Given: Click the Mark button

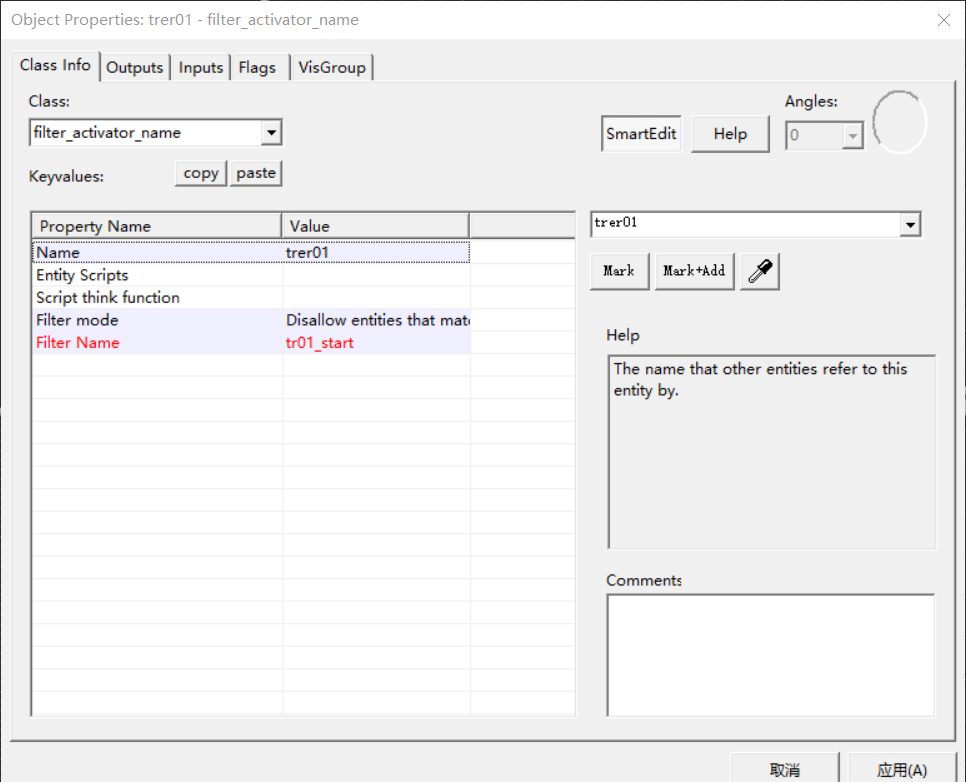Looking at the screenshot, I should [619, 271].
